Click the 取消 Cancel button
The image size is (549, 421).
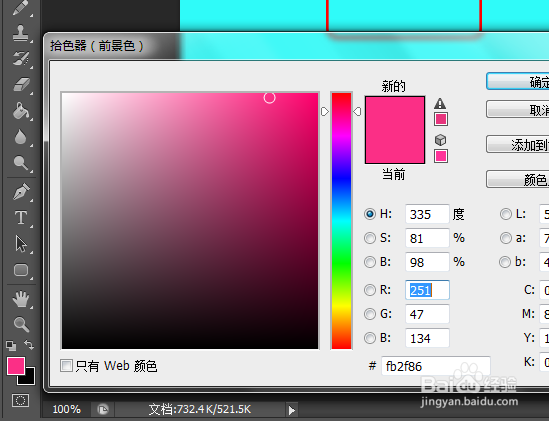518,110
